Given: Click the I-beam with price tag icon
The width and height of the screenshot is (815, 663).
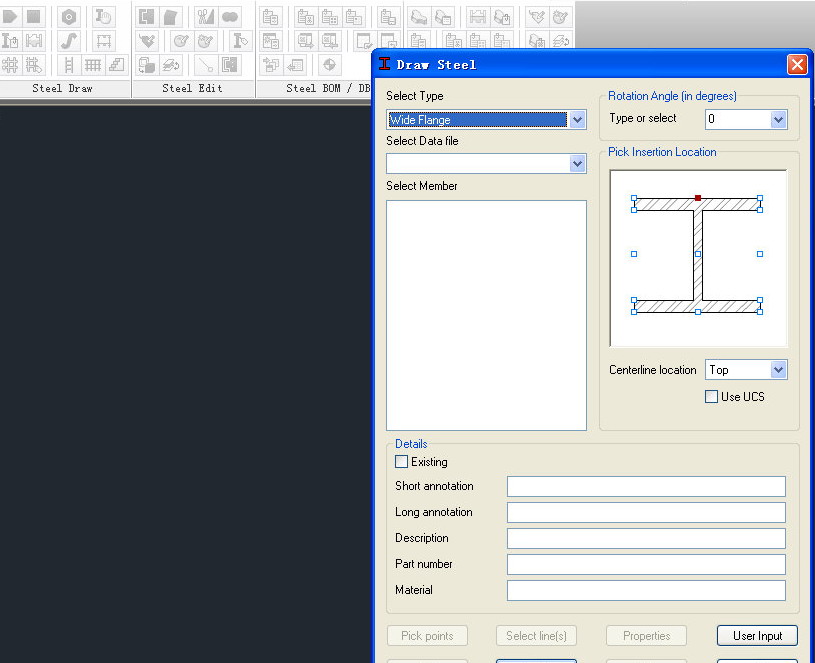Looking at the screenshot, I should (x=240, y=41).
